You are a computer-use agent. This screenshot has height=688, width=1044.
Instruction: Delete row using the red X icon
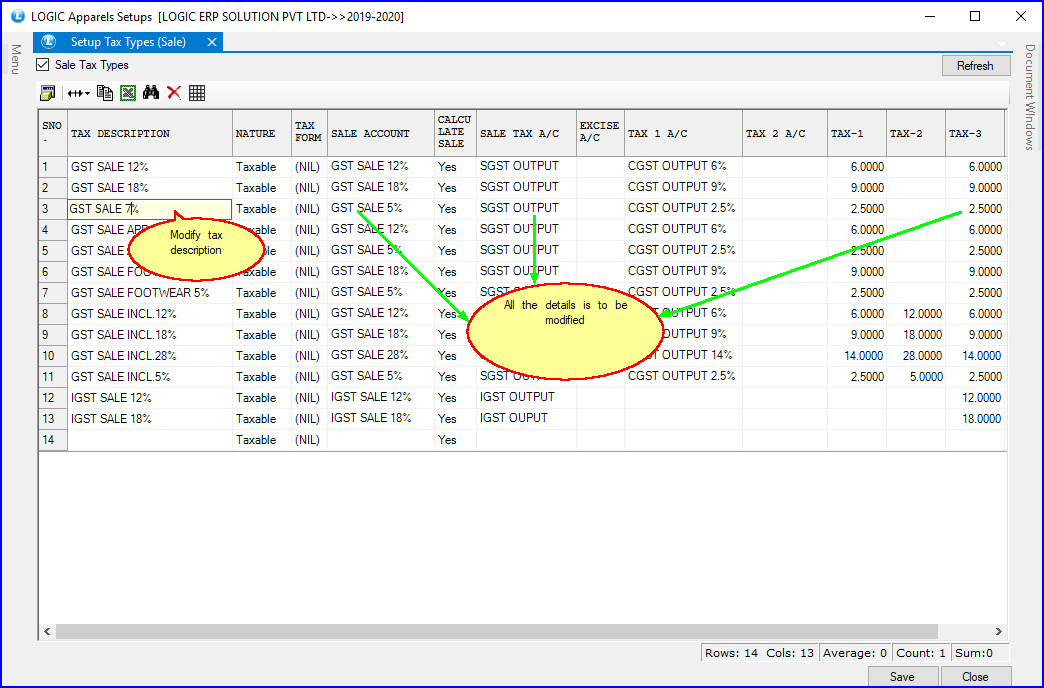[x=174, y=93]
